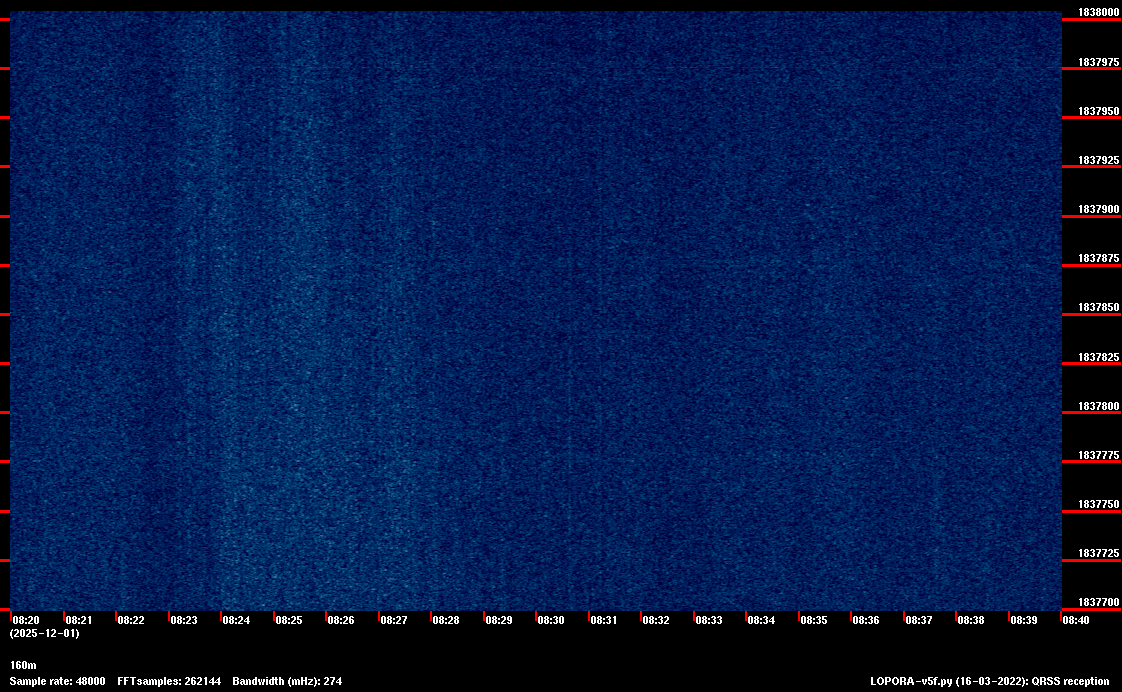Click the 08:38 time label
Image resolution: width=1122 pixels, height=692 pixels.
pos(971,620)
